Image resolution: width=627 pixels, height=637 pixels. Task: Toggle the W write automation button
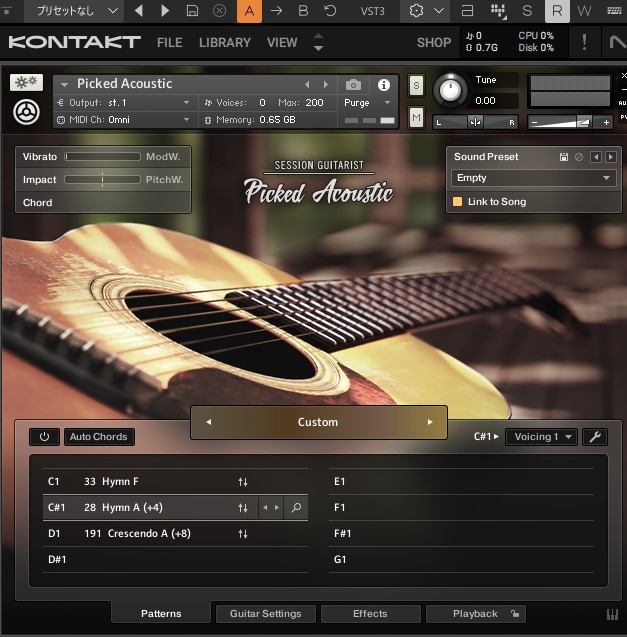tap(584, 11)
